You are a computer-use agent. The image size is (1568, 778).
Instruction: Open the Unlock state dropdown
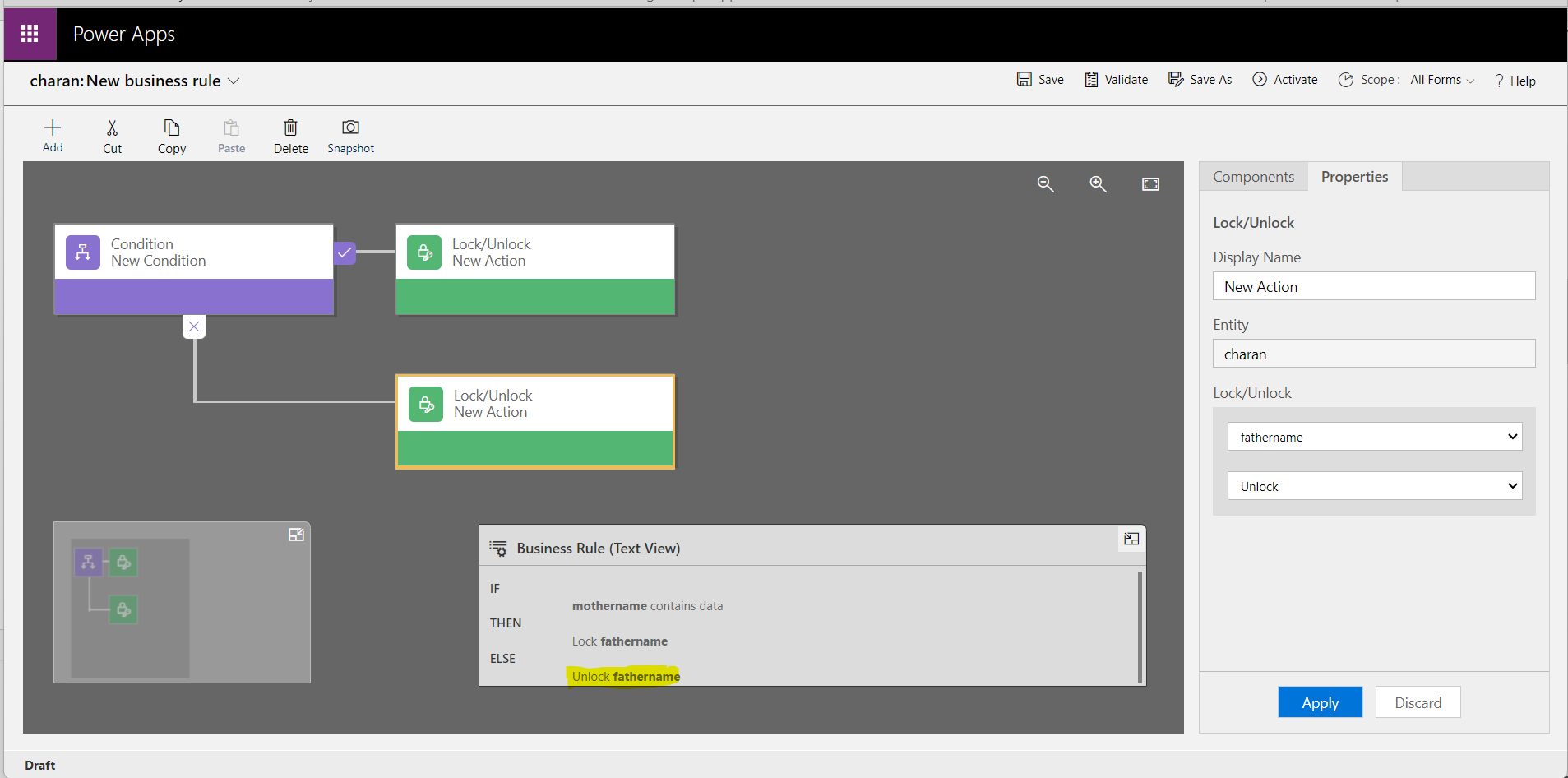coord(1375,486)
